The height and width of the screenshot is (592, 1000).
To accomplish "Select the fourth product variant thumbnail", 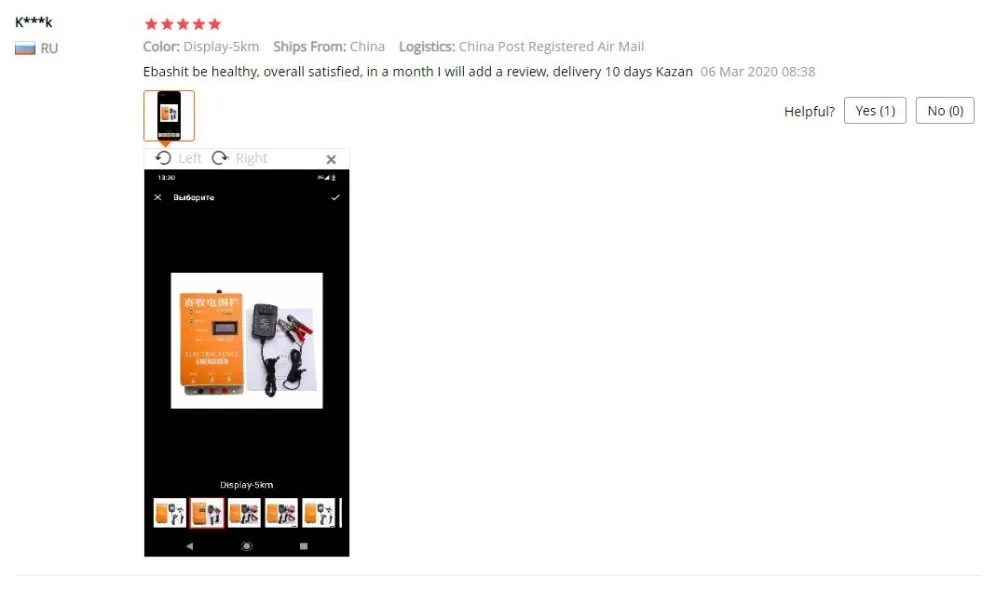I will pos(281,513).
